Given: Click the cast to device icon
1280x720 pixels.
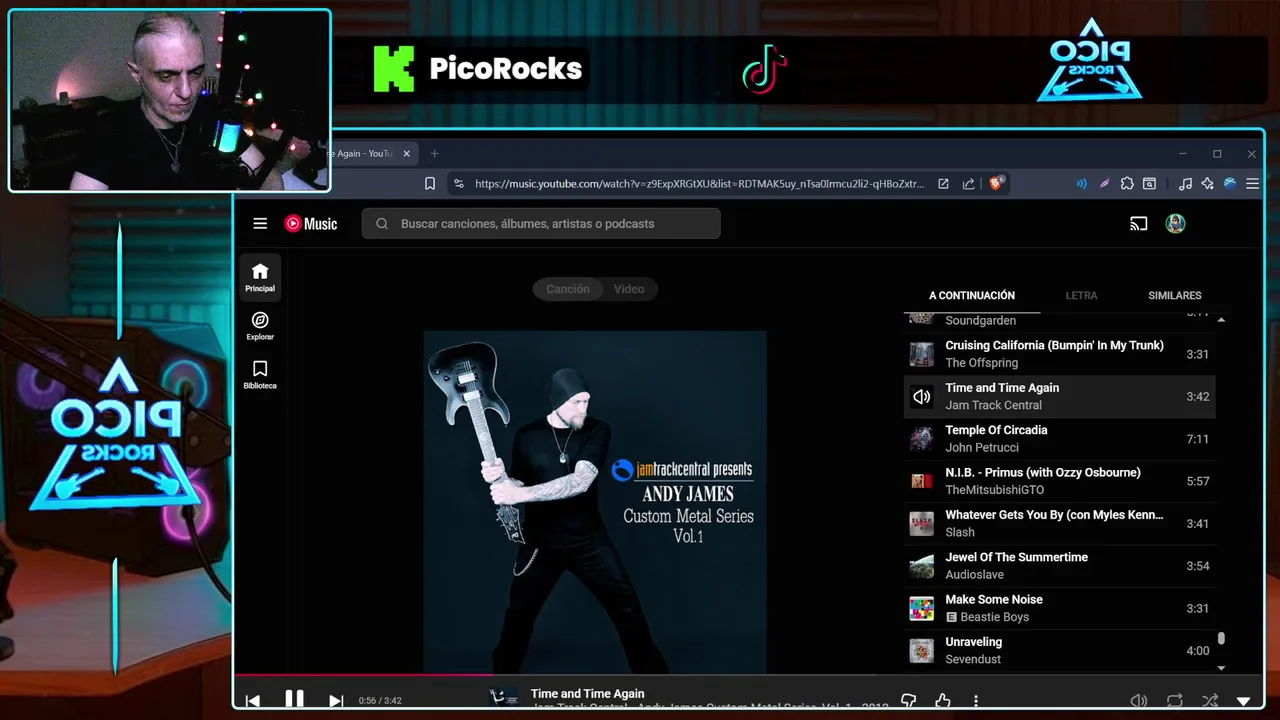Looking at the screenshot, I should point(1138,224).
